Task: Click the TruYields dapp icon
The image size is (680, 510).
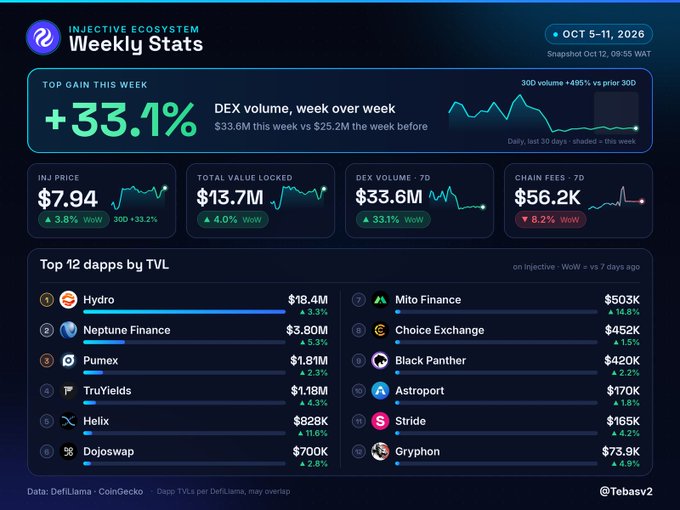Action: pyautogui.click(x=68, y=391)
